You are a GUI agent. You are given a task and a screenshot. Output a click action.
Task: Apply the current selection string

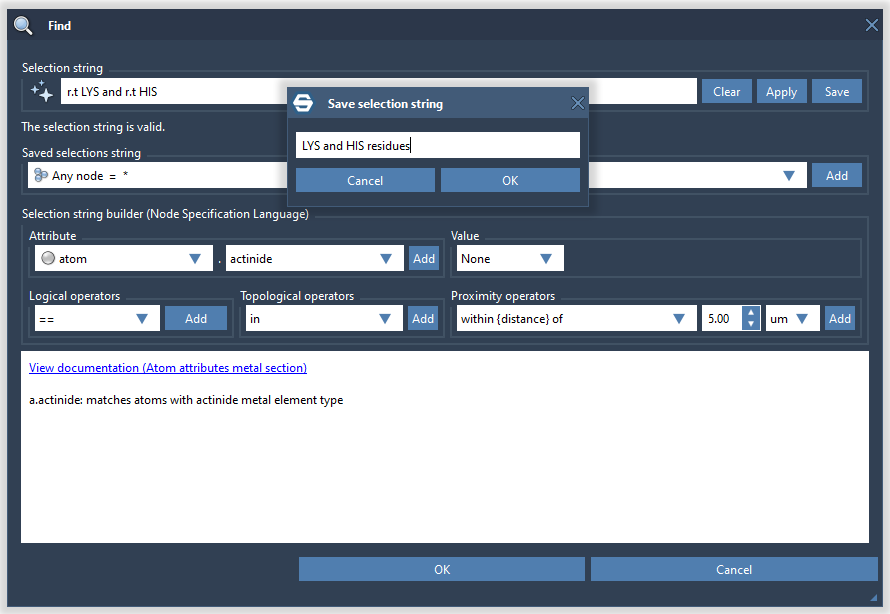[781, 91]
